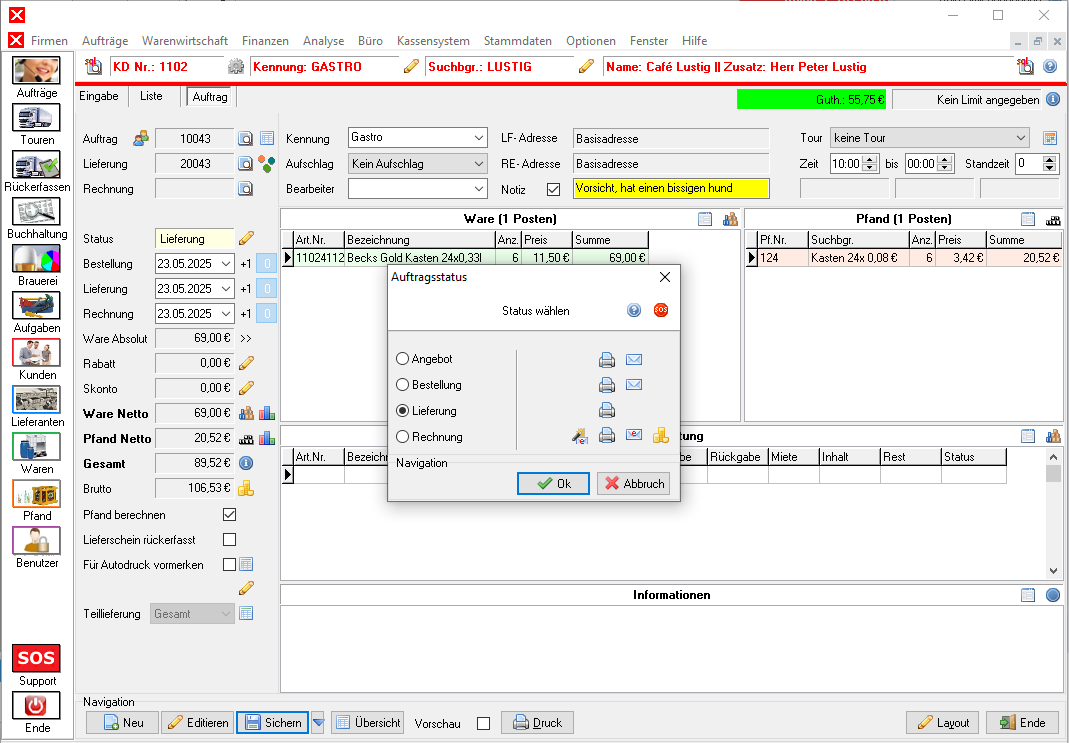Image resolution: width=1069 pixels, height=743 pixels.
Task: Open the Kennung Gastro combo box
Action: click(x=478, y=138)
